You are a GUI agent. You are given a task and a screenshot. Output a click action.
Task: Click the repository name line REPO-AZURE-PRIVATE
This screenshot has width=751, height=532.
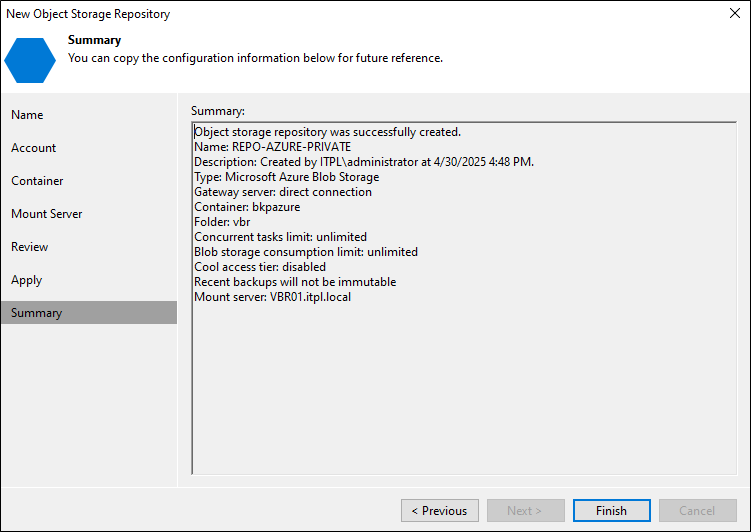pyautogui.click(x=273, y=147)
